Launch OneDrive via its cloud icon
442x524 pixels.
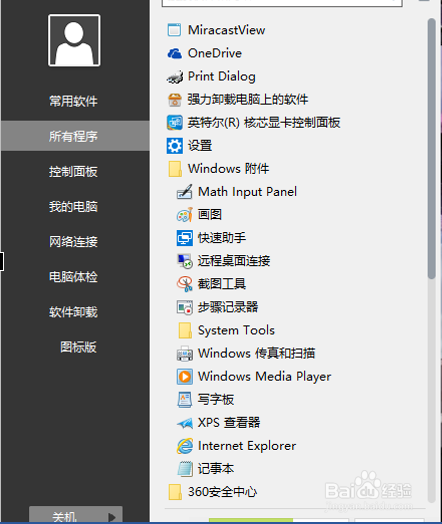click(174, 53)
